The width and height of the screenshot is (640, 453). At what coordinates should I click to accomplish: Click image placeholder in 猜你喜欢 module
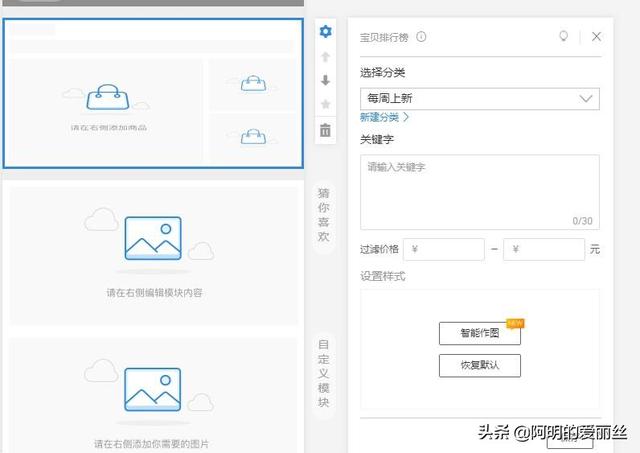click(x=153, y=241)
